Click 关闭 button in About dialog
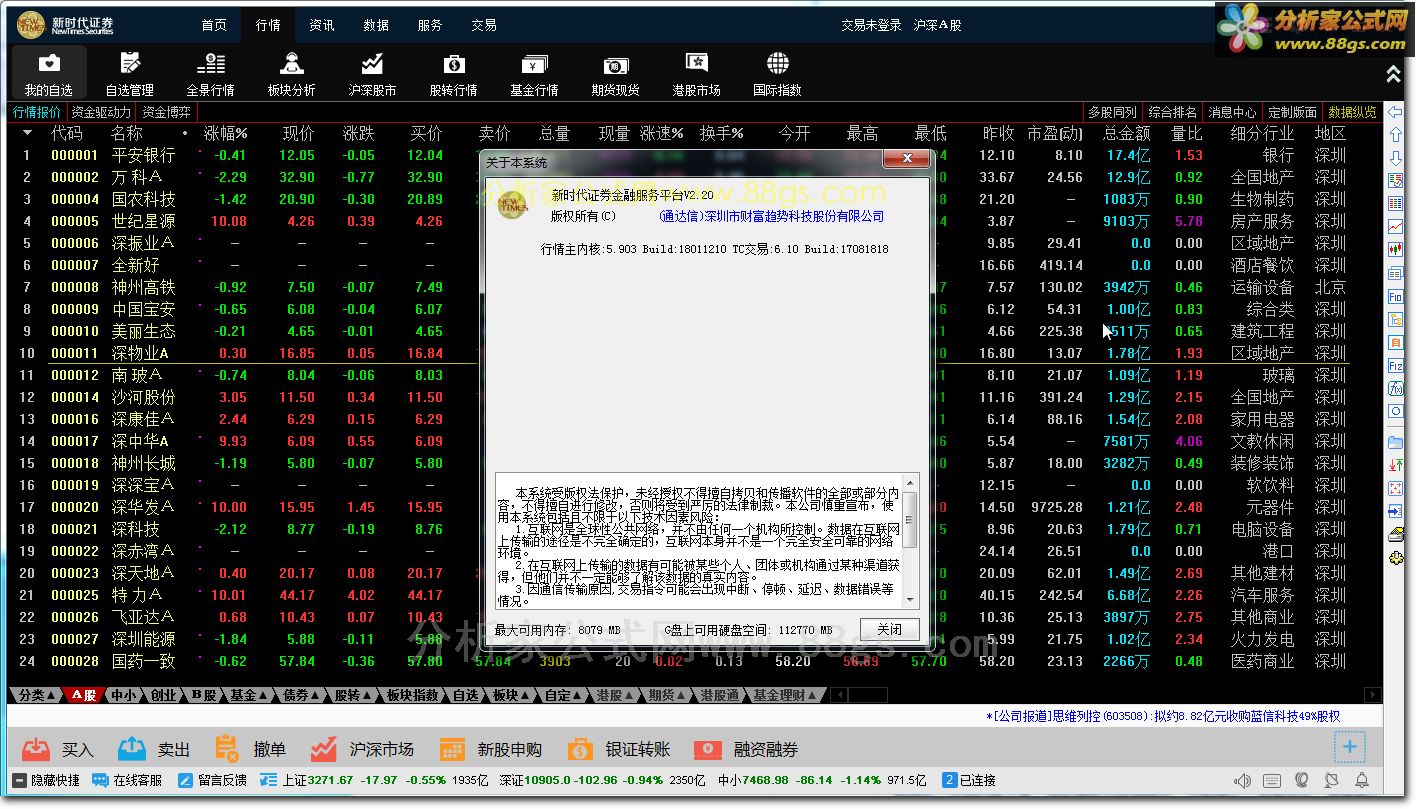This screenshot has height=809, width=1417. [x=889, y=629]
